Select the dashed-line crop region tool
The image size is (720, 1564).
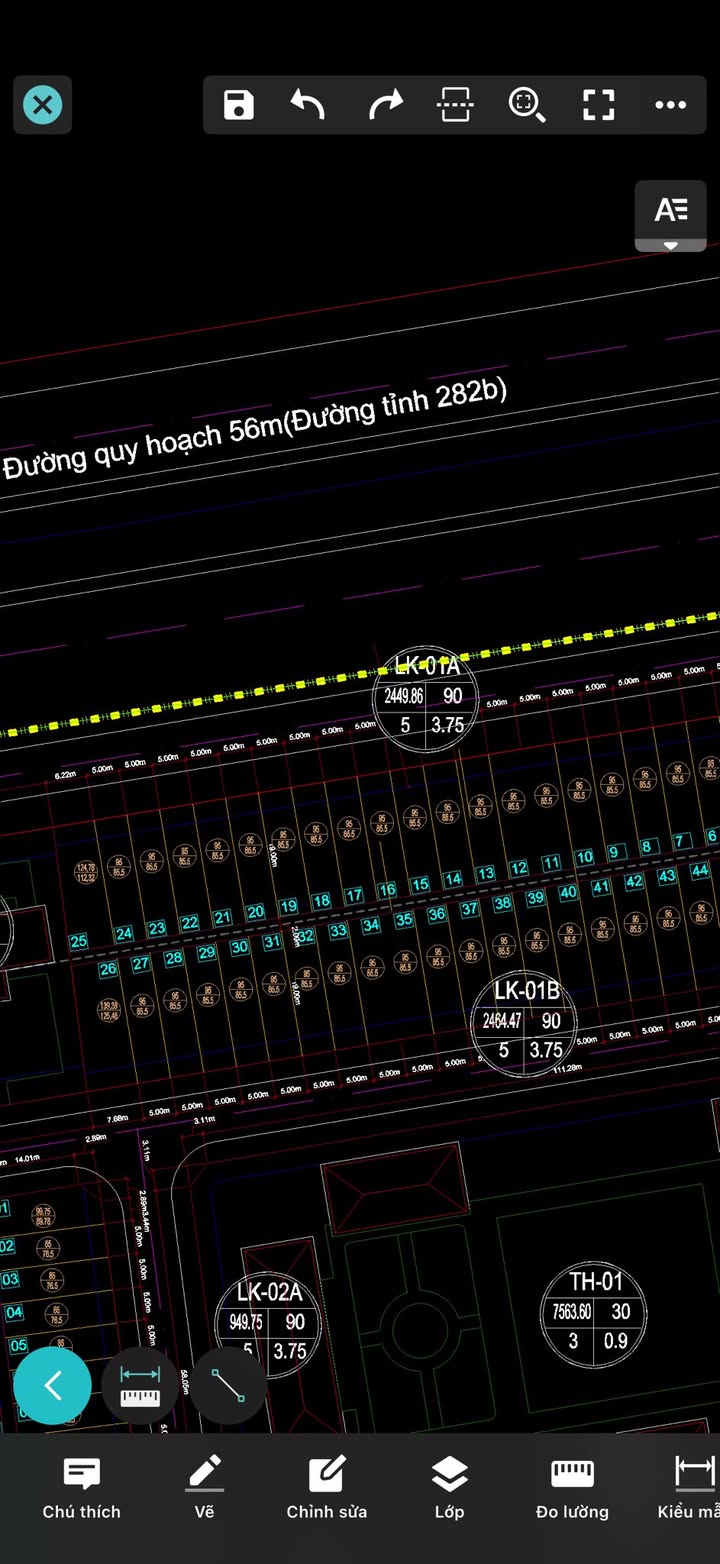point(455,104)
